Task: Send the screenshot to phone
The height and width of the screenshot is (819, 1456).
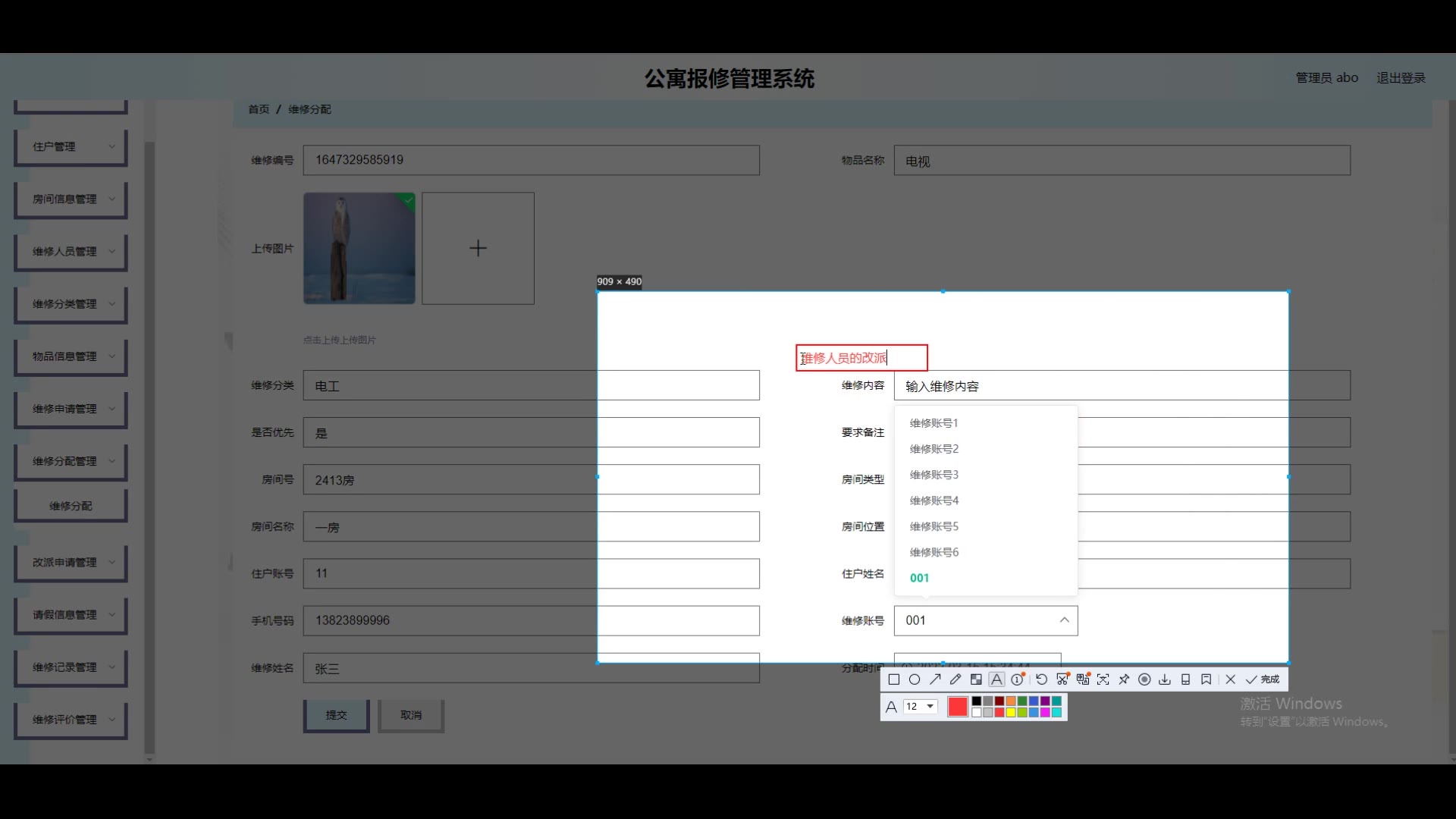Action: point(1185,679)
